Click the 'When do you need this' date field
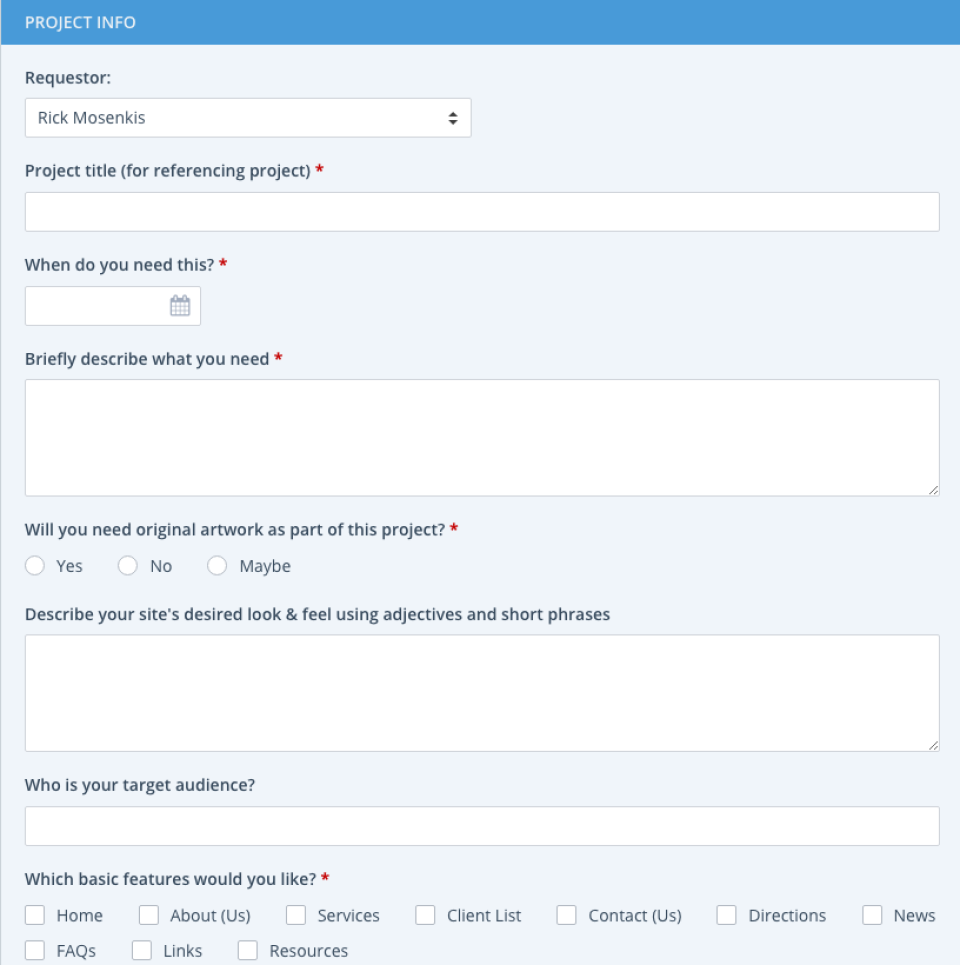This screenshot has width=960, height=965. pos(97,306)
